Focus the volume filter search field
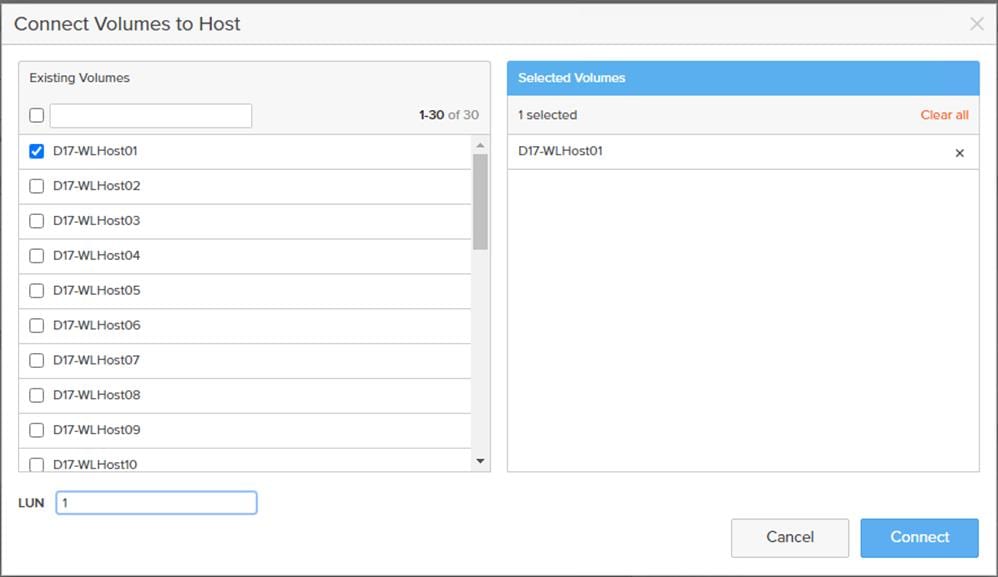Screen dimensions: 998x577 click(151, 116)
